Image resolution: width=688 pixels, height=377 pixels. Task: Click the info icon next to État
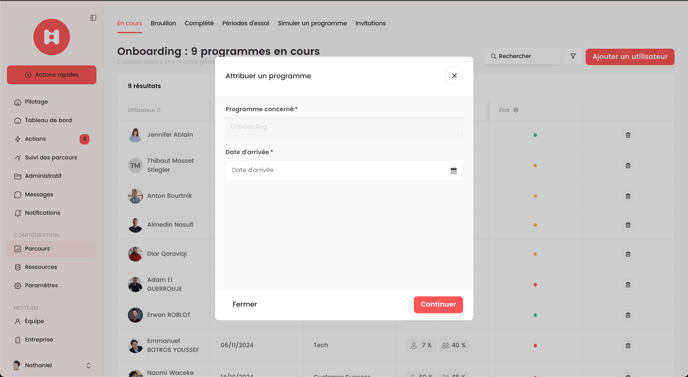(516, 110)
